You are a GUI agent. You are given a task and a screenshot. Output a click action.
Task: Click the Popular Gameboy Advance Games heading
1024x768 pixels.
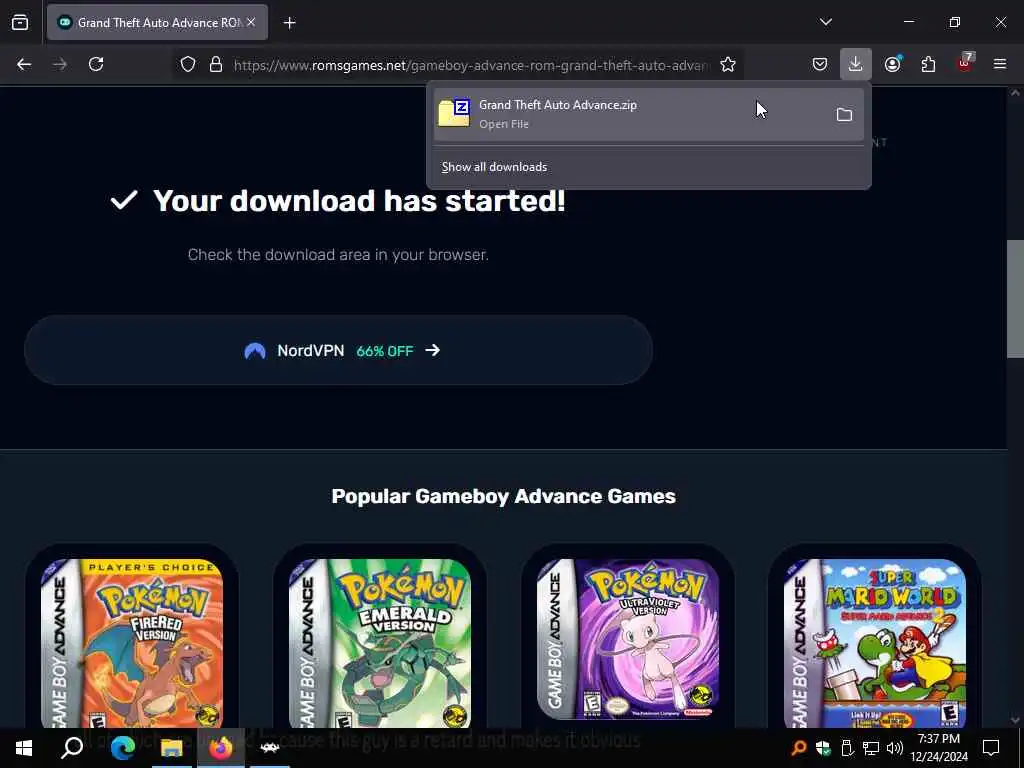point(504,496)
